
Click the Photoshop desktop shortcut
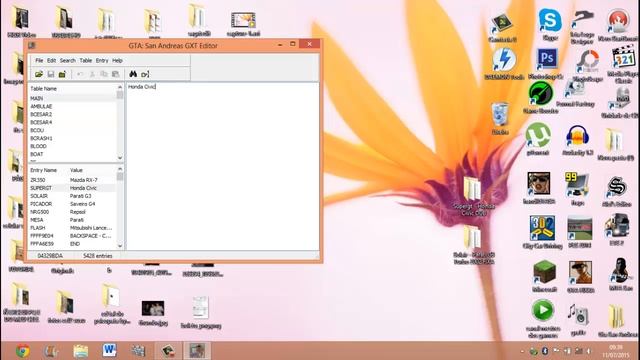(x=546, y=64)
